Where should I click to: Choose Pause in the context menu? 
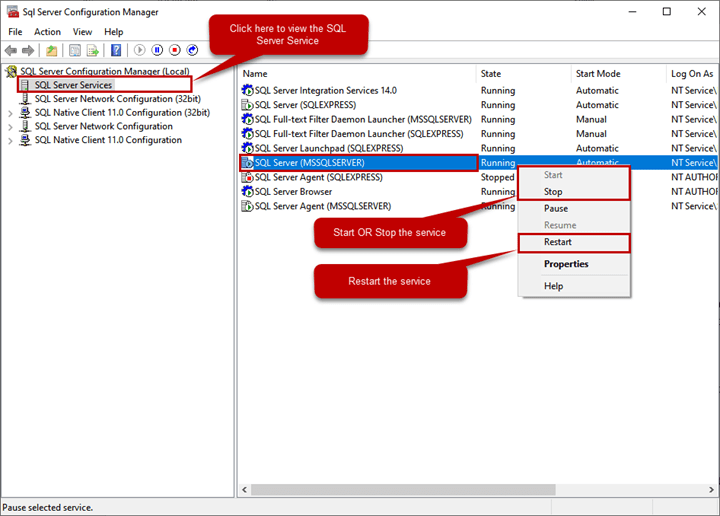point(574,208)
